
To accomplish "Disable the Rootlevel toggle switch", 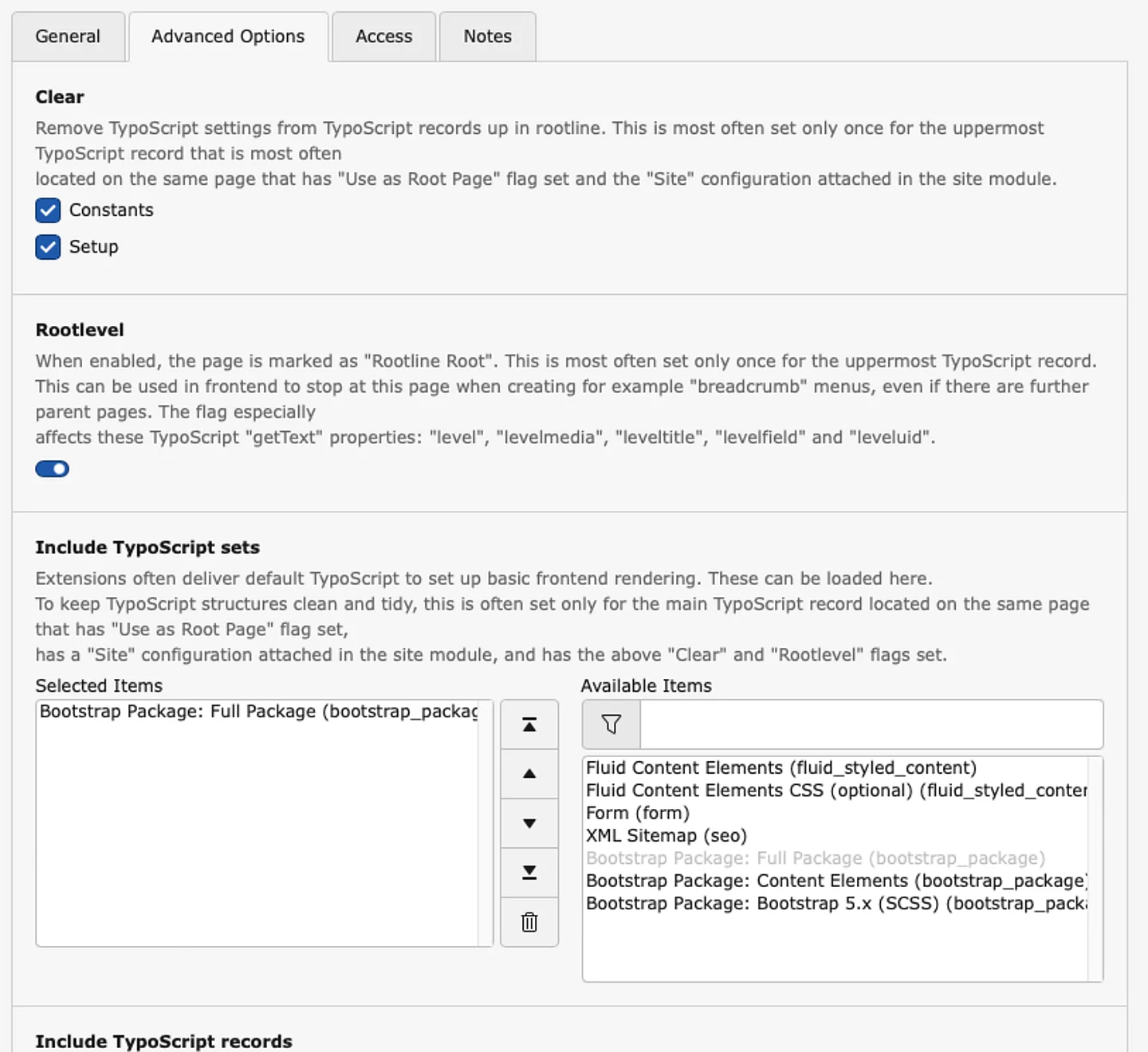I will click(x=53, y=469).
